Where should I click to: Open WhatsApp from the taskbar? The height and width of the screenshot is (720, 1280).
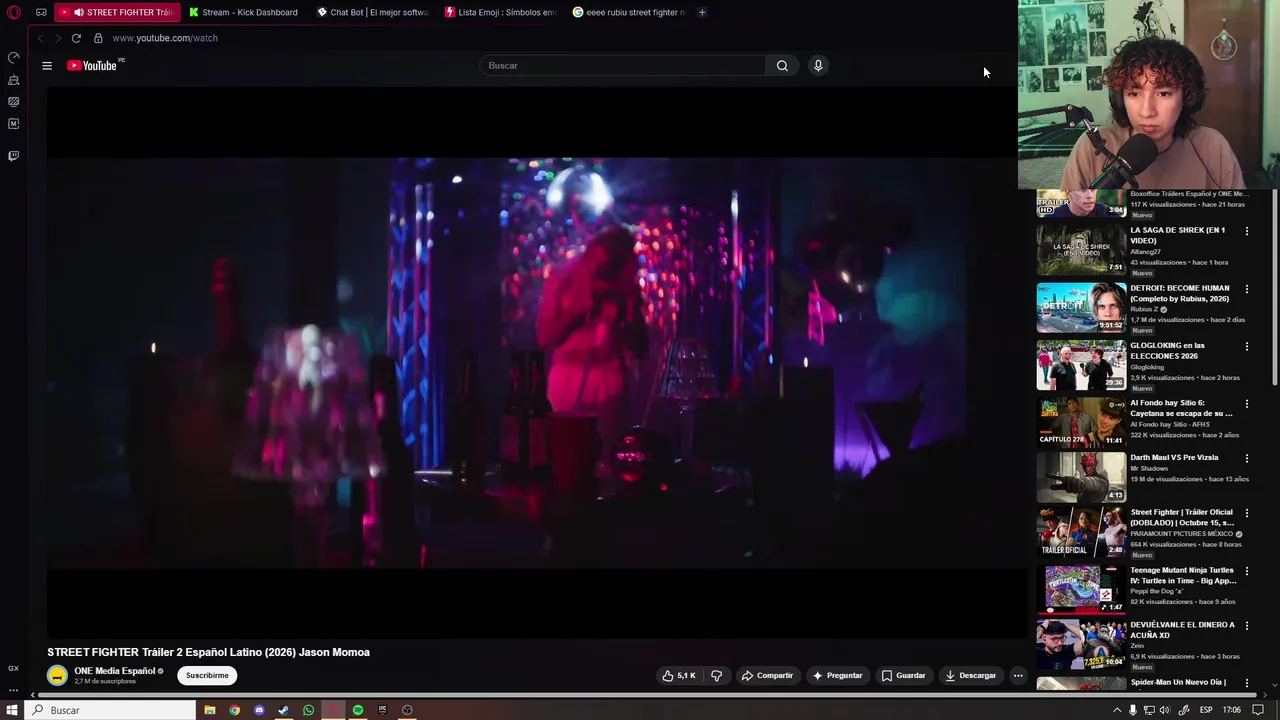click(x=308, y=710)
